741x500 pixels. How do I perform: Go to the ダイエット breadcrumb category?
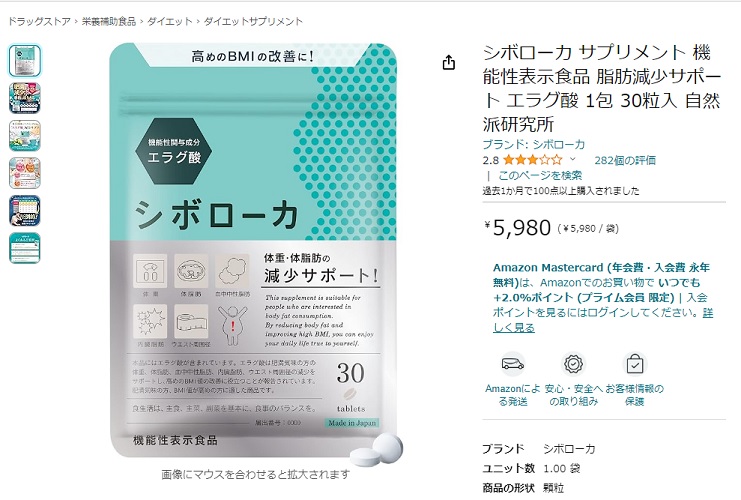(x=170, y=21)
